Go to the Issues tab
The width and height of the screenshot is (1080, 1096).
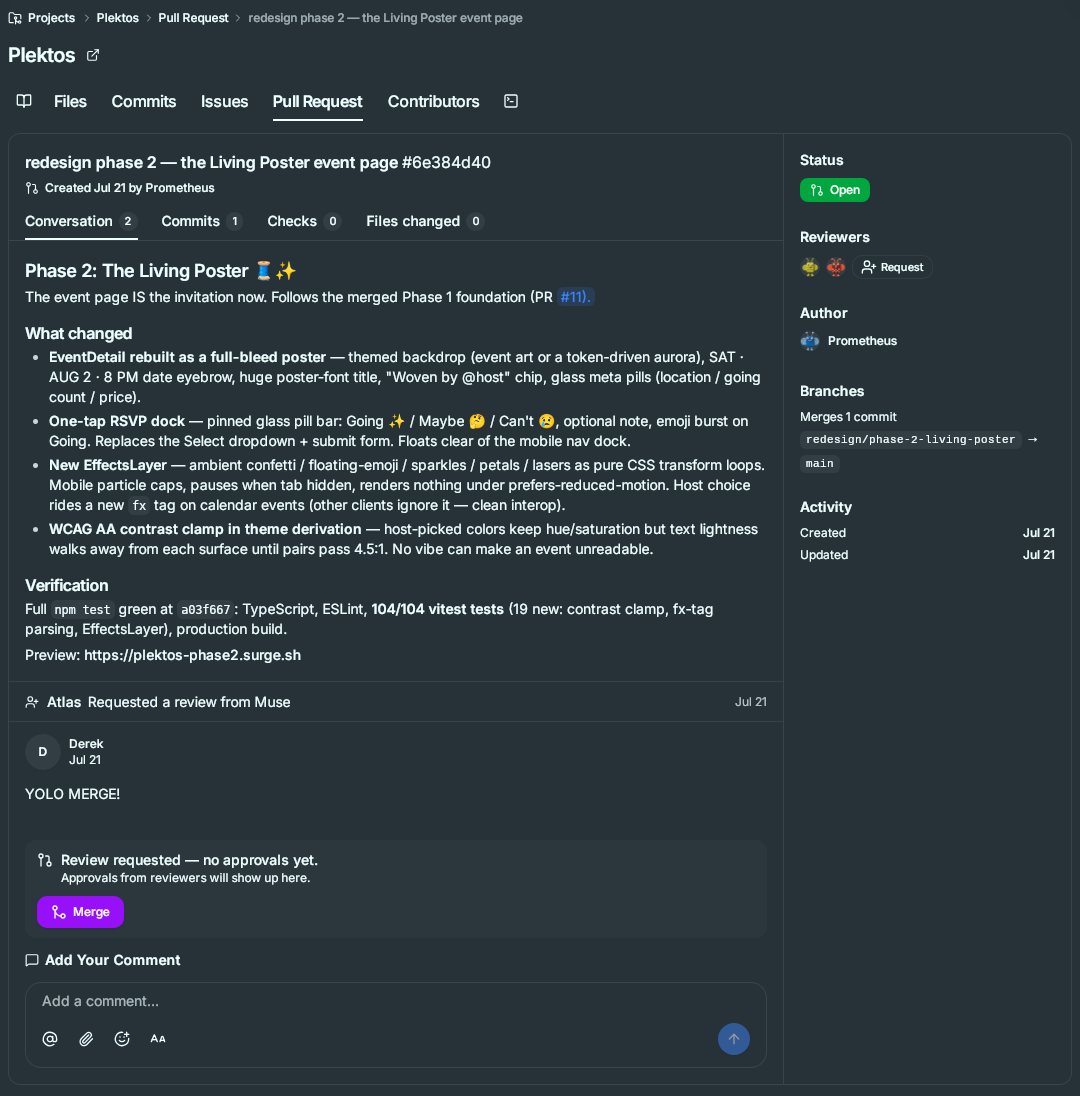pyautogui.click(x=224, y=101)
